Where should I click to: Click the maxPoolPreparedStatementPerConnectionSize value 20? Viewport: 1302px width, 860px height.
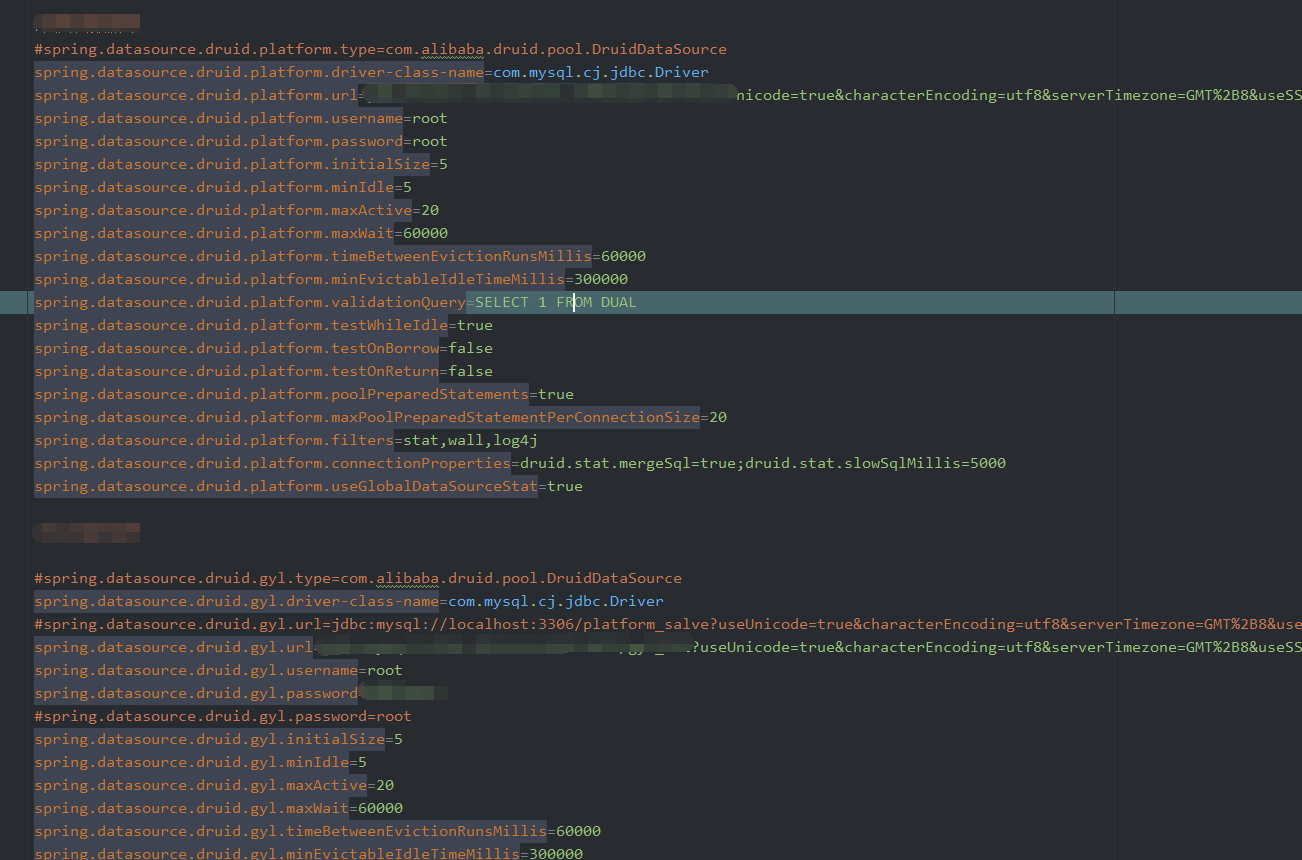(720, 416)
